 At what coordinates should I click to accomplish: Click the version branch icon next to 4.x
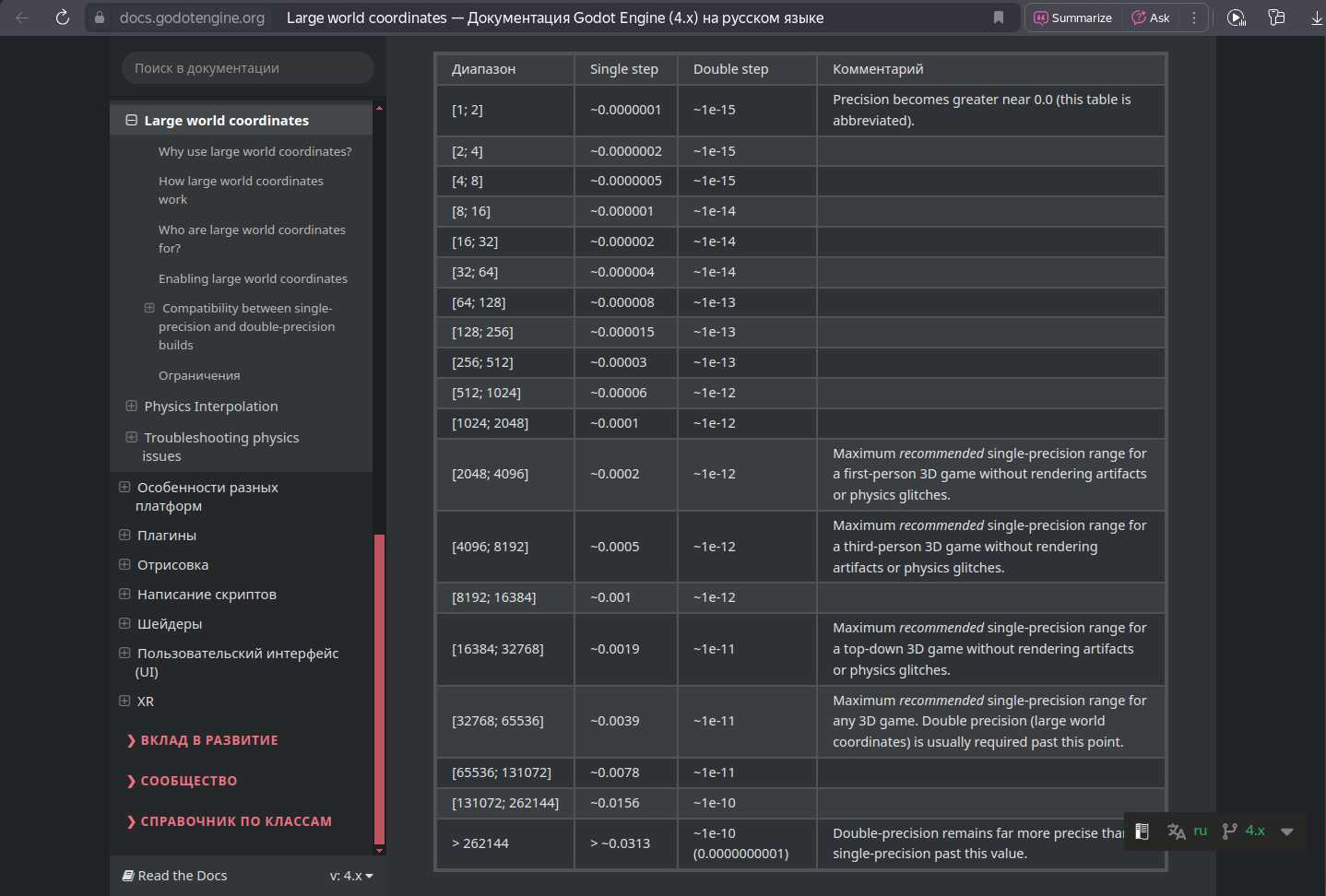pyautogui.click(x=1229, y=831)
